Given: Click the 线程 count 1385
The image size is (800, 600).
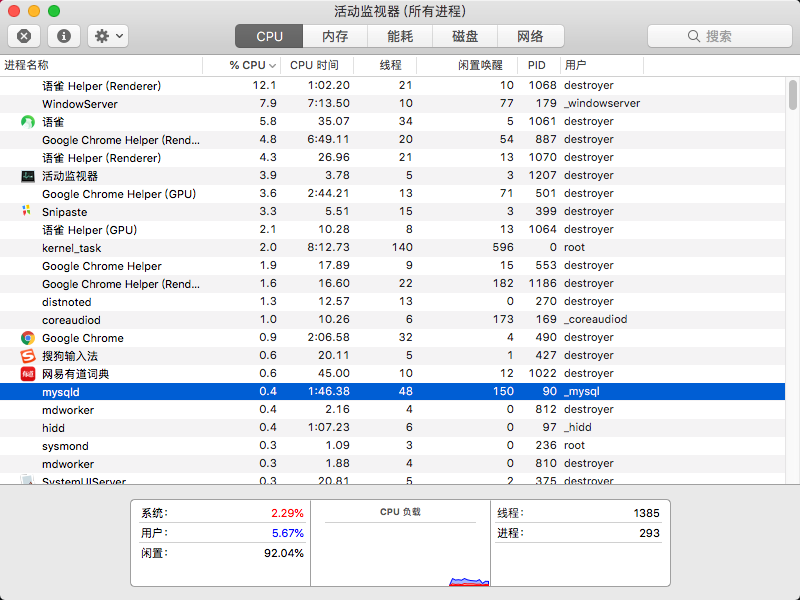Looking at the screenshot, I should coord(646,513).
